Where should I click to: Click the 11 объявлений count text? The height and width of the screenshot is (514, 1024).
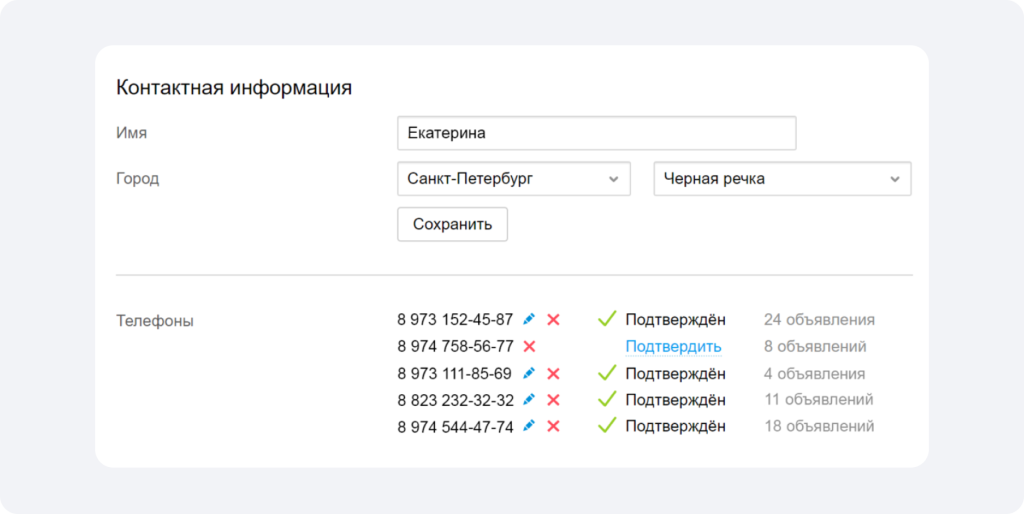(x=819, y=400)
